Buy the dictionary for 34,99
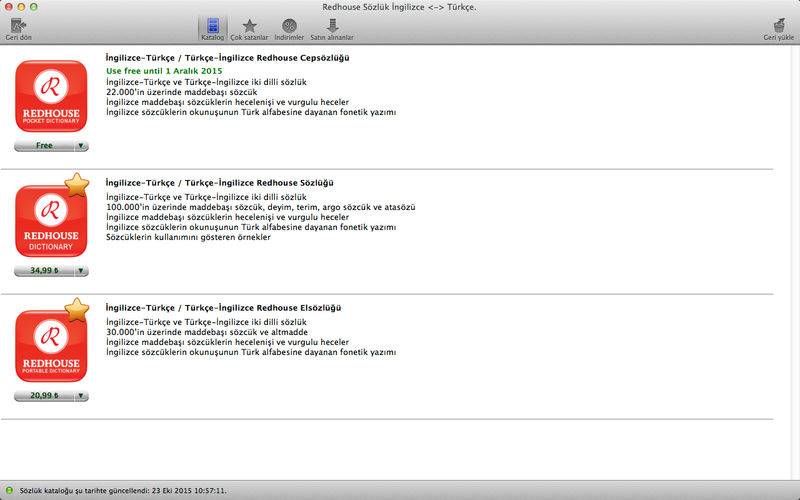Screen dimensions: 800x500 coord(44,270)
